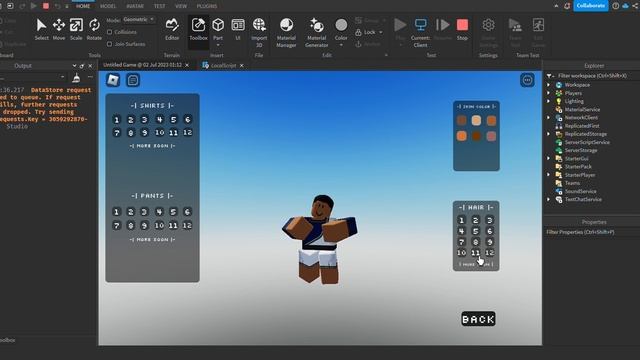
Task: Expand the ReplicatedStorage node
Action: click(x=549, y=134)
